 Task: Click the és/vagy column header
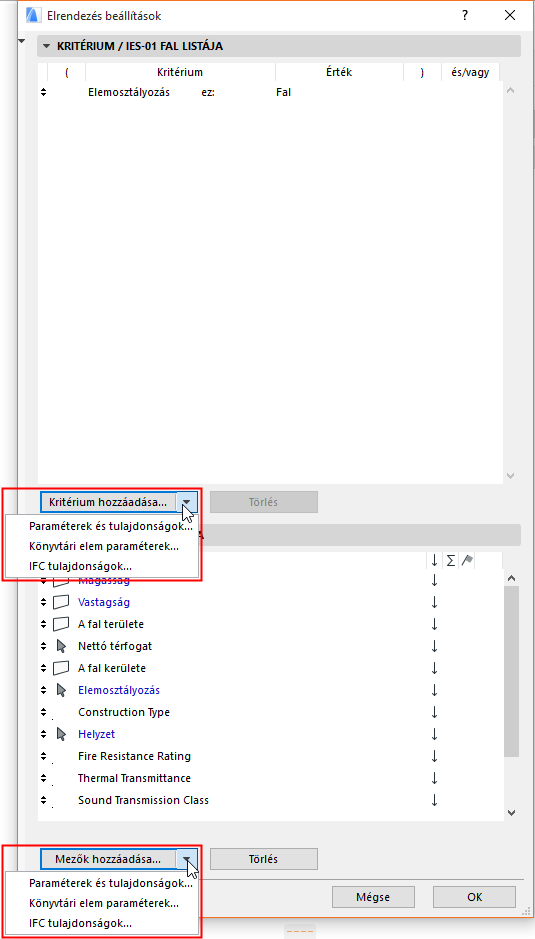point(470,72)
